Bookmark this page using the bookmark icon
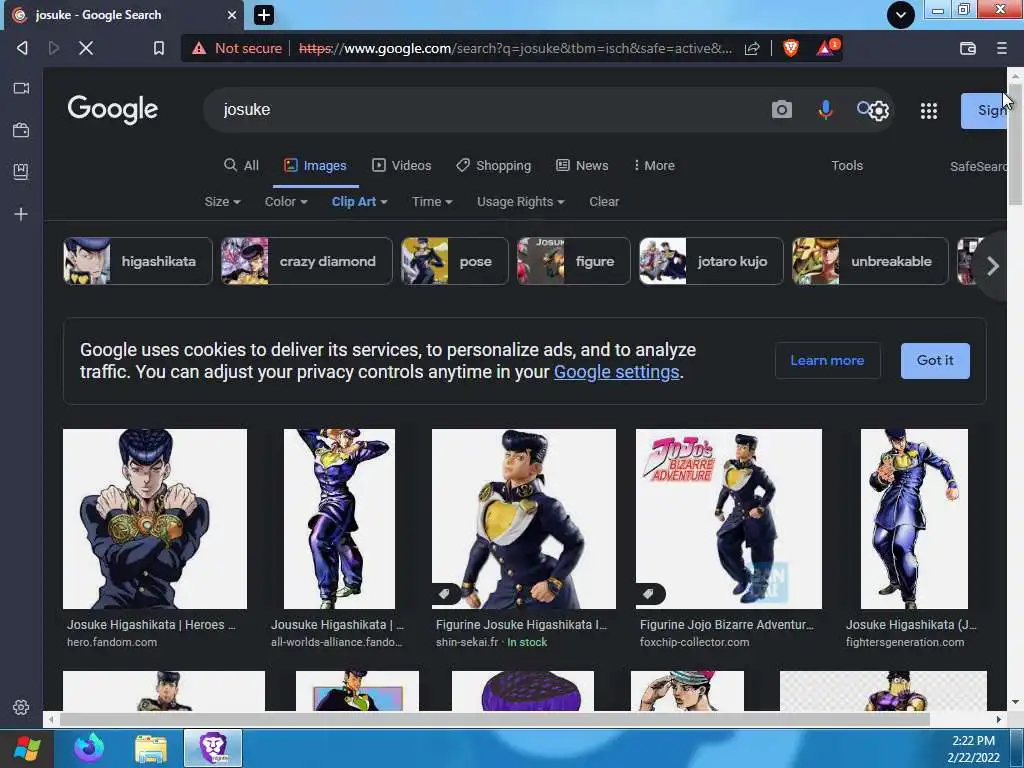This screenshot has width=1024, height=768. (159, 48)
